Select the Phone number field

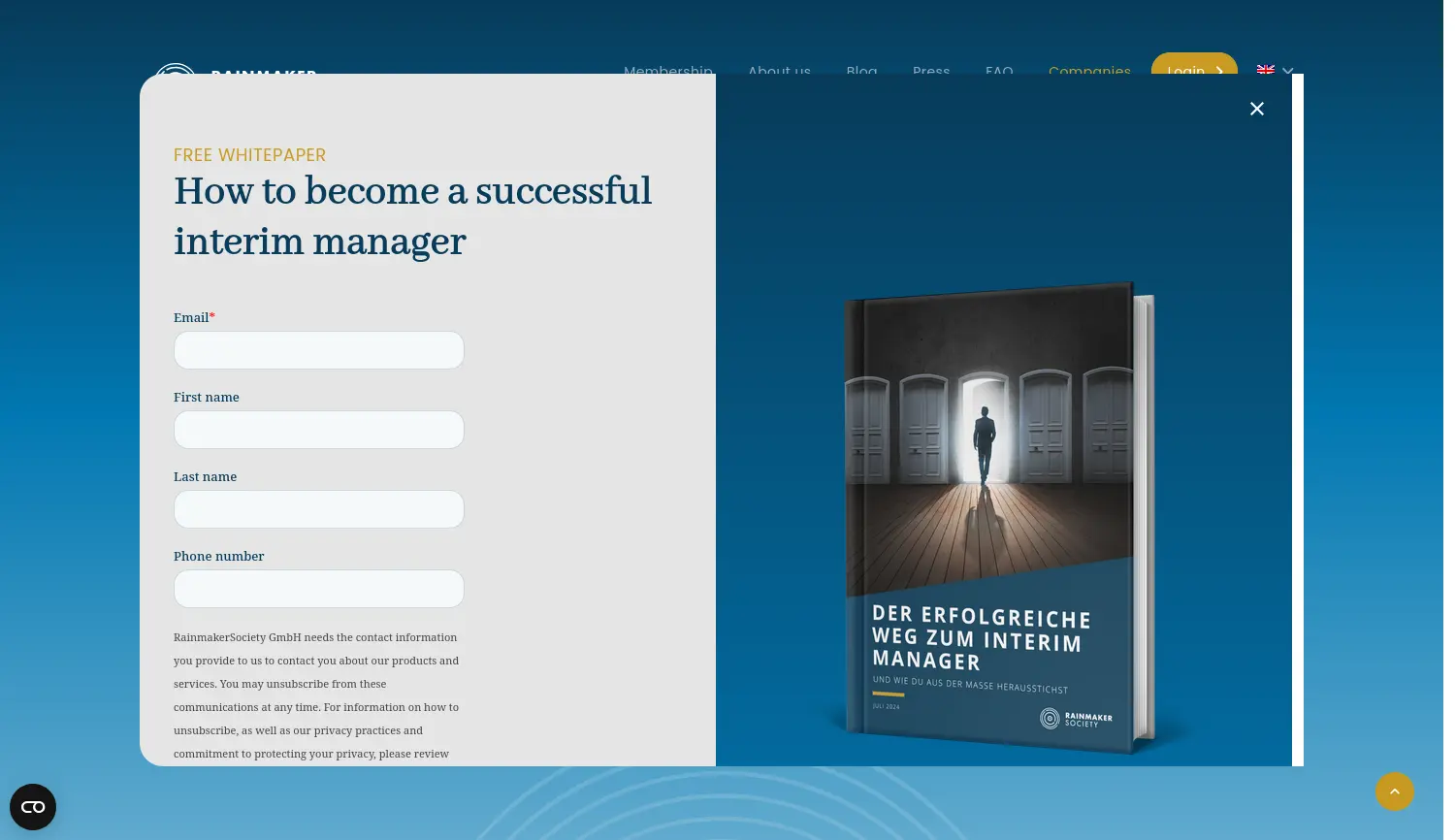point(319,589)
